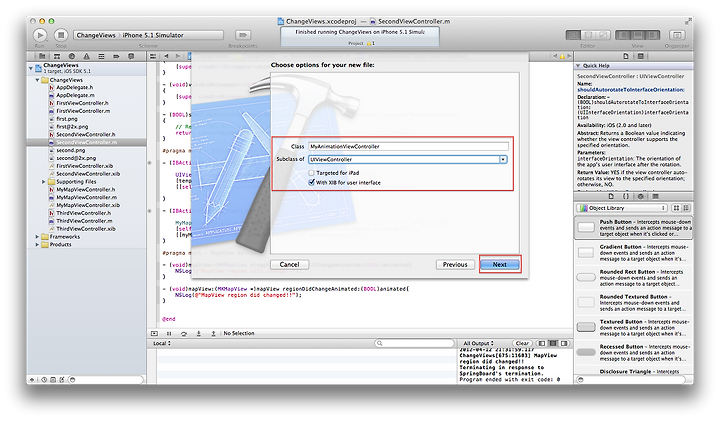Show the File Template library
This screenshot has height=421, width=720.
(611, 196)
